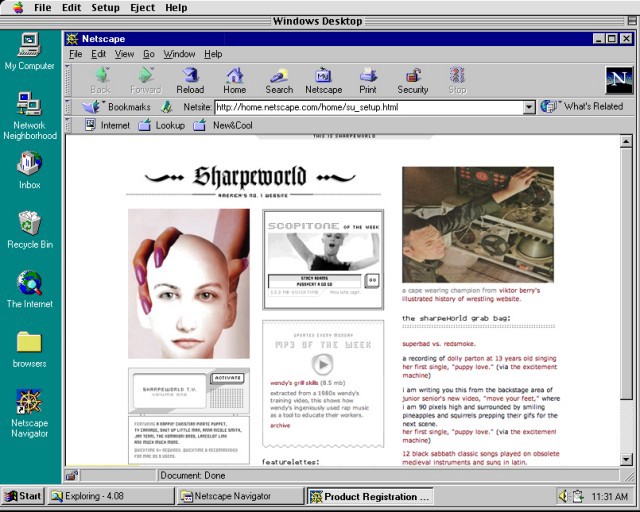Click the Sharpeworld gothic logo
Screen dimensions: 640x512
250,177
